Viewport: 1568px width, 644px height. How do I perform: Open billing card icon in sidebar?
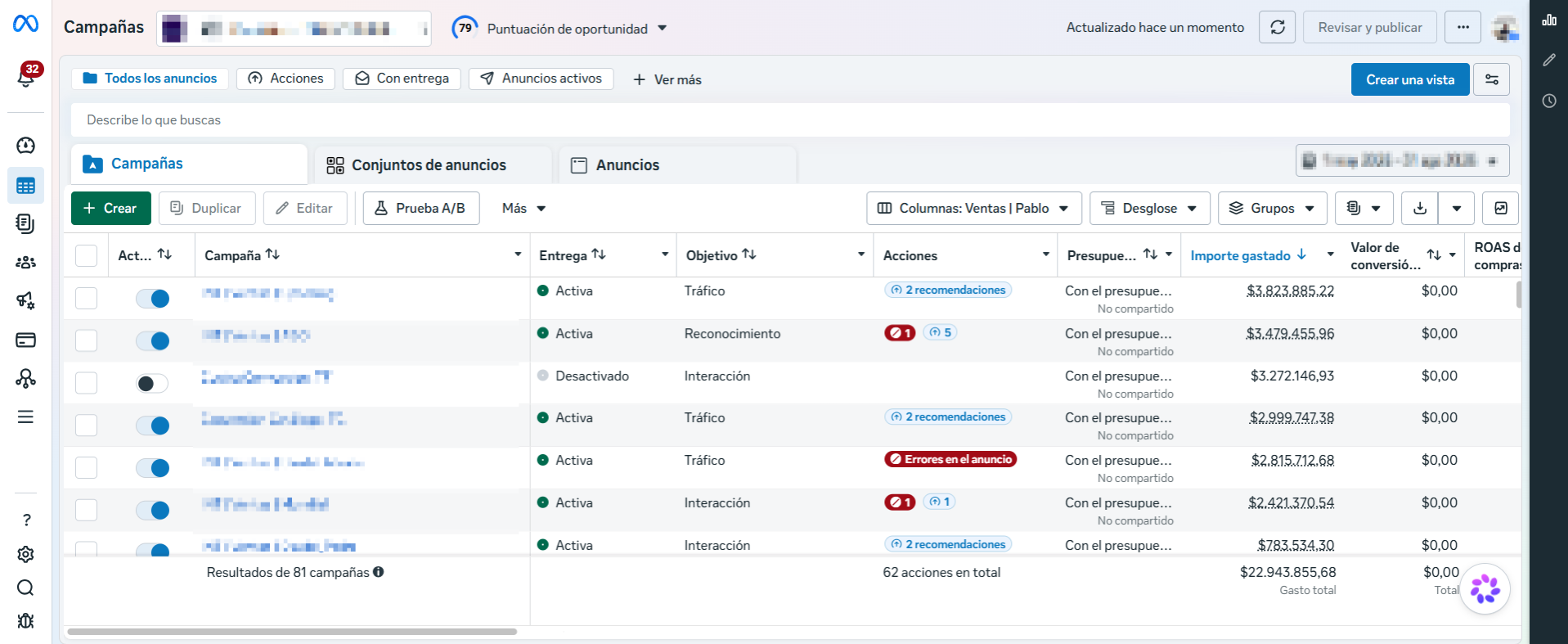[25, 340]
